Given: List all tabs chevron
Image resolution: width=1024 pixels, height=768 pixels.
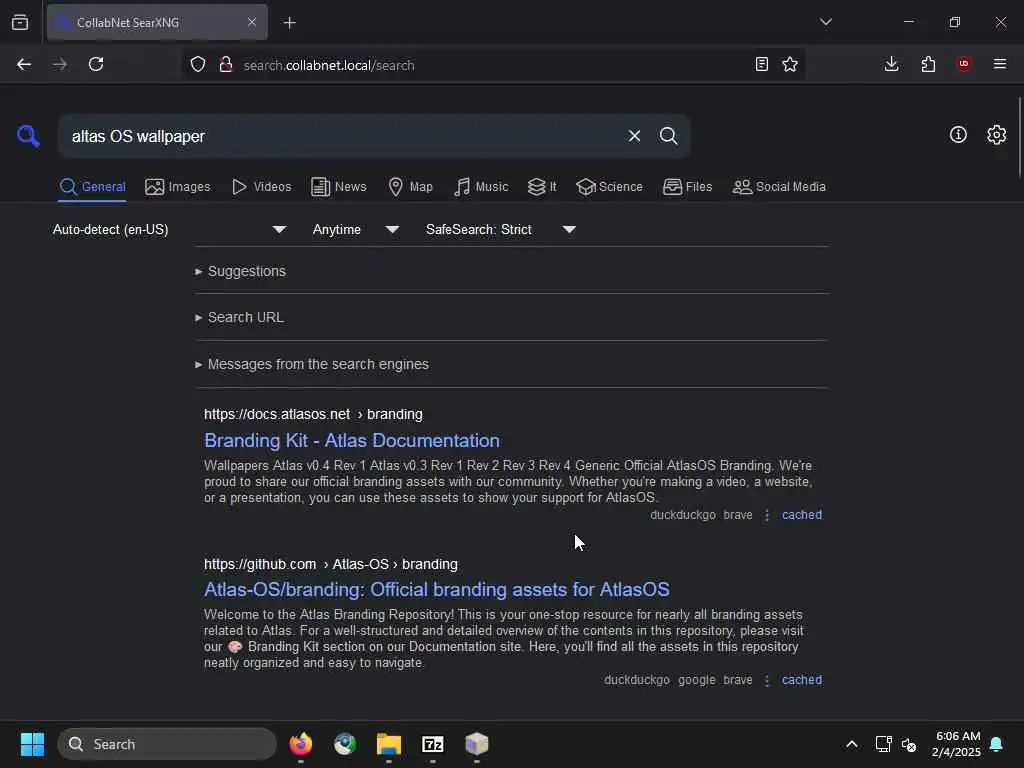Looking at the screenshot, I should 825,22.
